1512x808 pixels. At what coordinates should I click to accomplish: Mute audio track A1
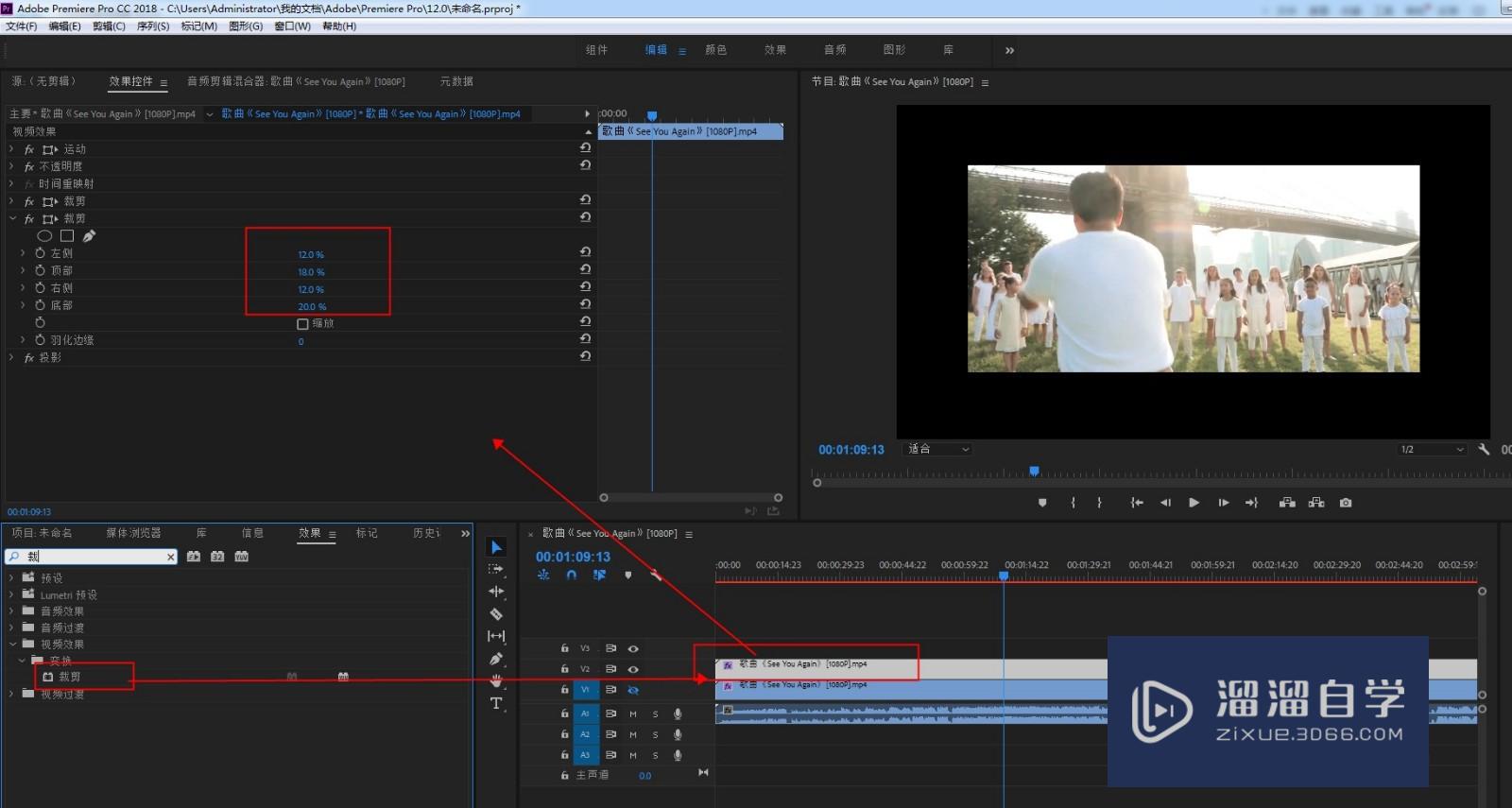[x=633, y=713]
